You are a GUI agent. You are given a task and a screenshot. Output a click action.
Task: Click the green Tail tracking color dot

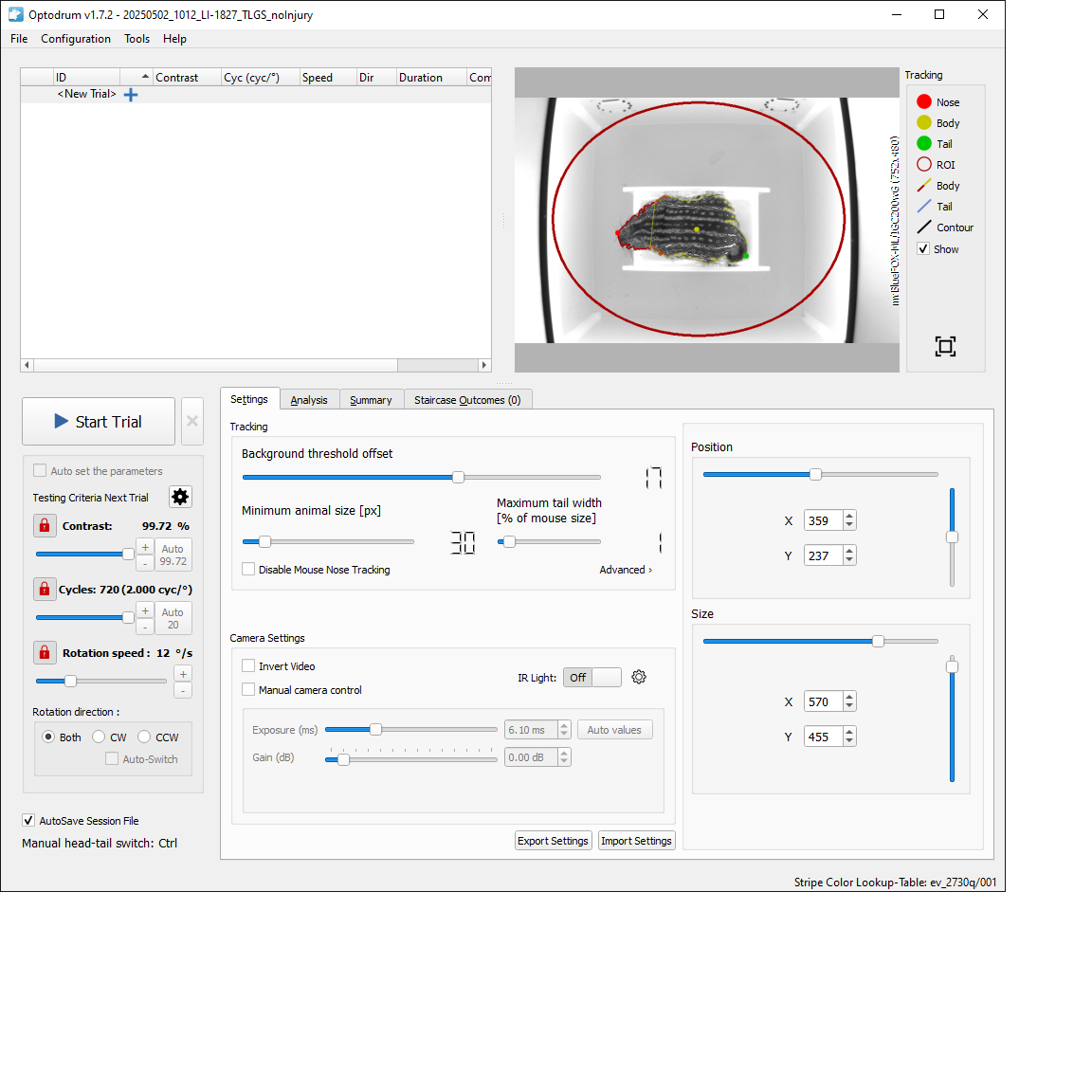point(924,143)
